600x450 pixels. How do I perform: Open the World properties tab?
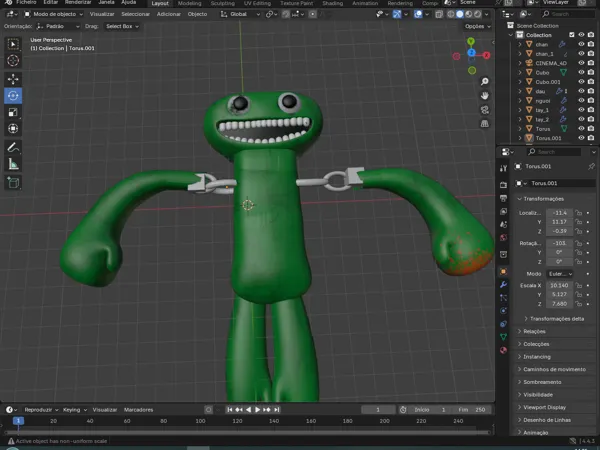[504, 238]
